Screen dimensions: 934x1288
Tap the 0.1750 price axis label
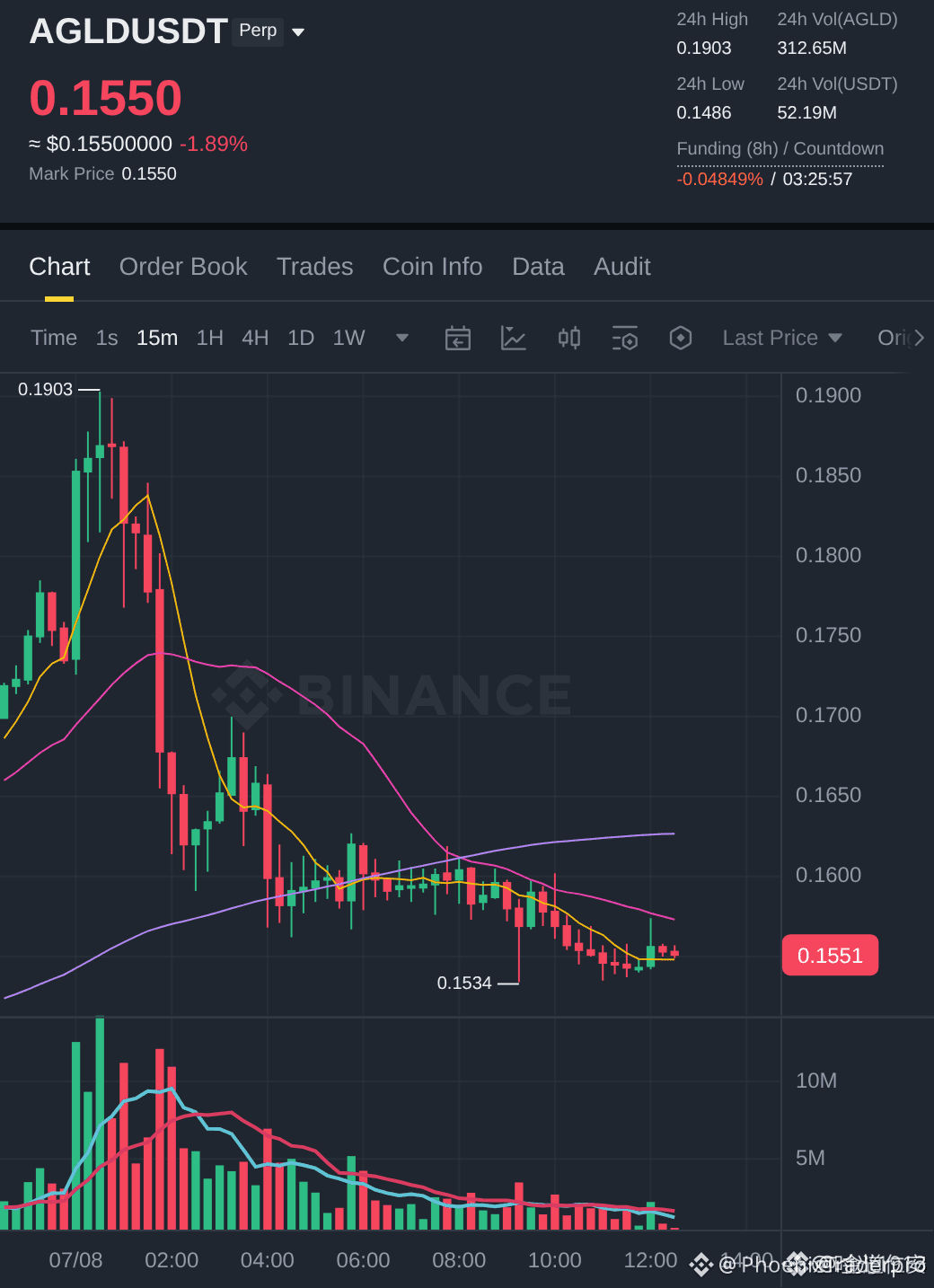point(828,635)
